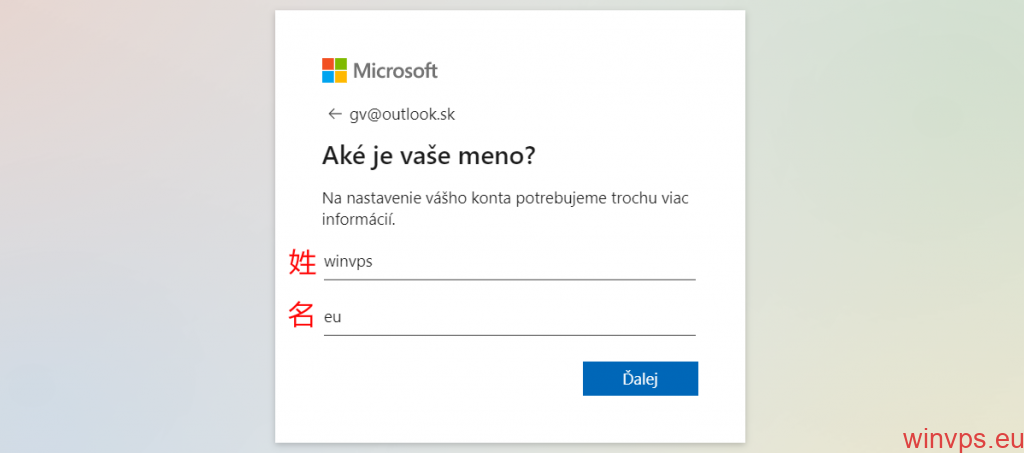Click the yellow square in Microsoft logo
Screen dimensions: 1024x453
pyautogui.click(x=341, y=77)
